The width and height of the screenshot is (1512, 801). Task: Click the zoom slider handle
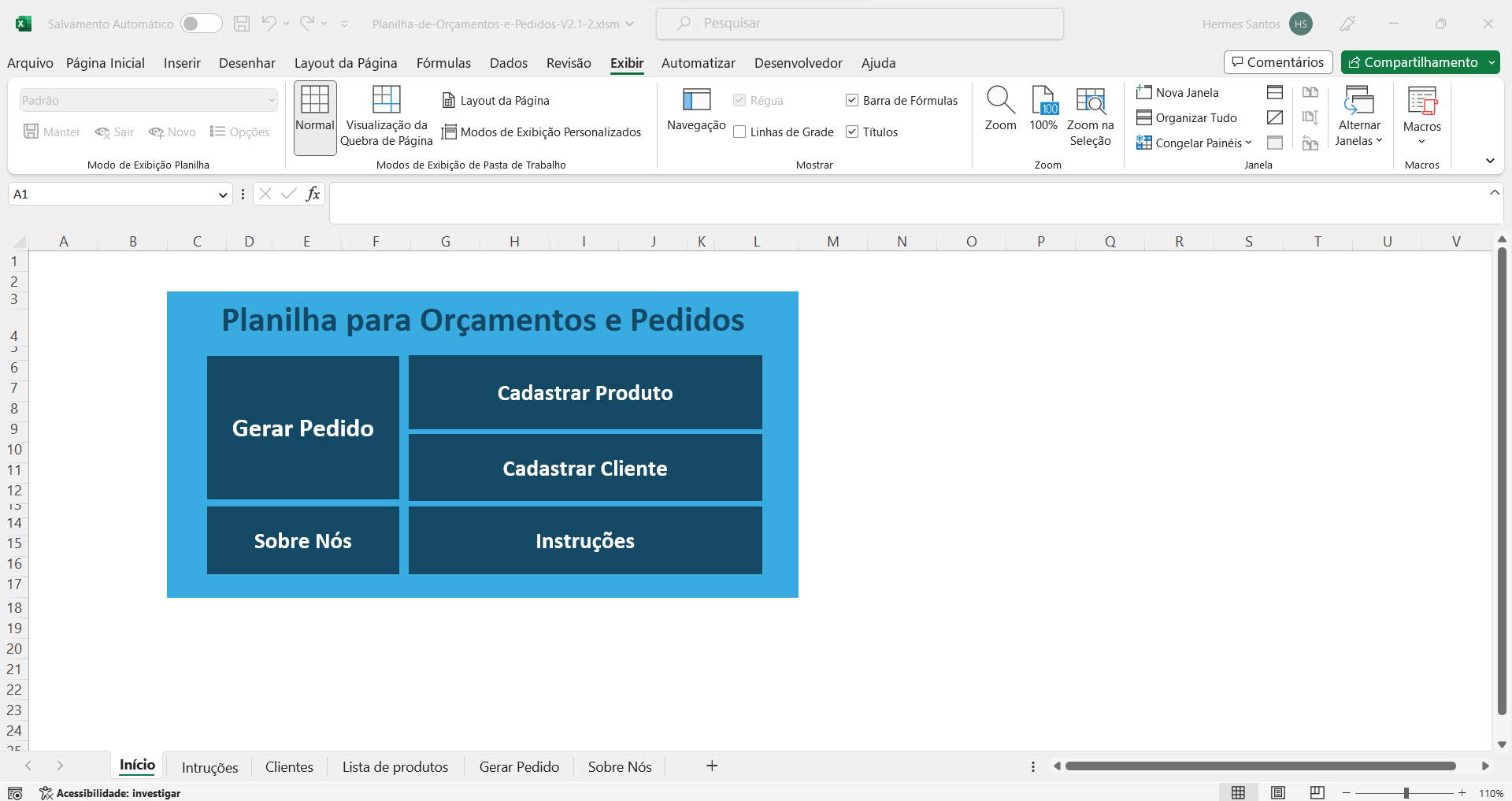[x=1406, y=793]
